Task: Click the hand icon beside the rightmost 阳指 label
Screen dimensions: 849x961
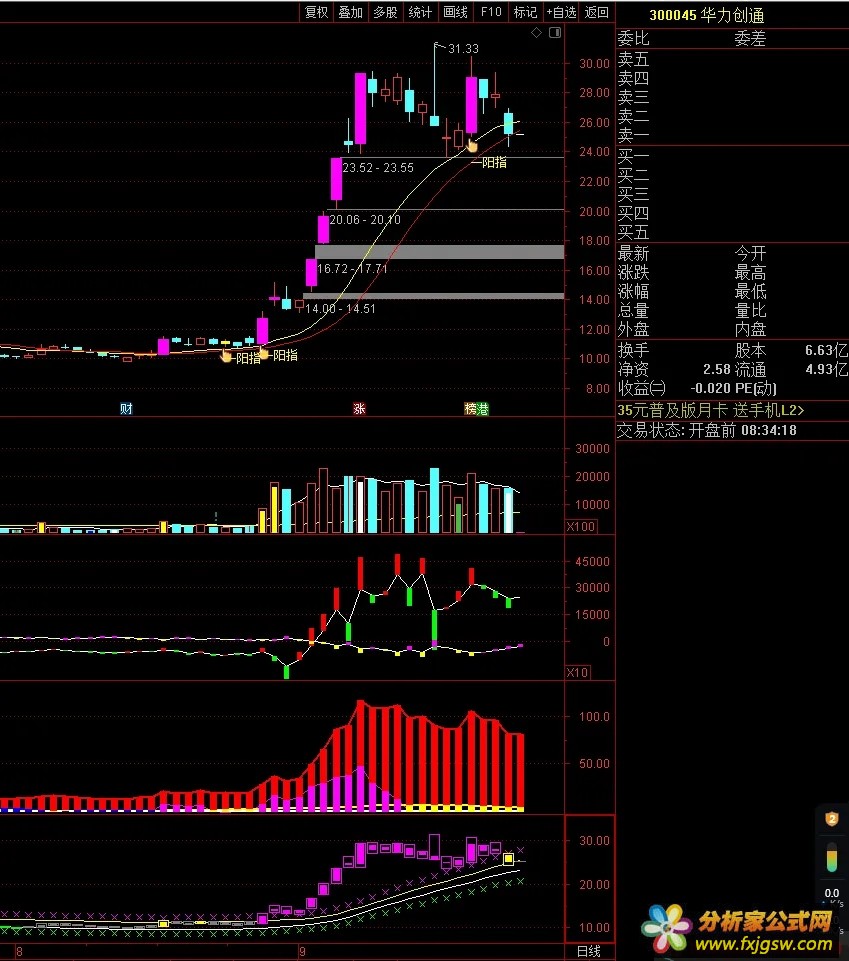Action: pyautogui.click(x=472, y=146)
